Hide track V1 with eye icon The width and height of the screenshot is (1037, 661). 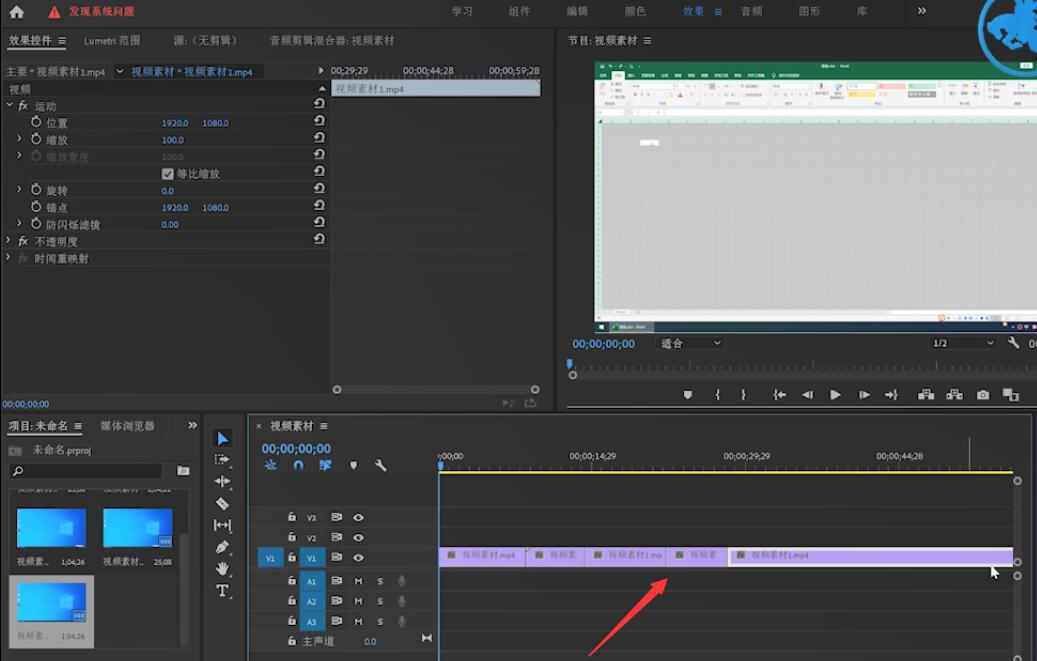tap(358, 558)
